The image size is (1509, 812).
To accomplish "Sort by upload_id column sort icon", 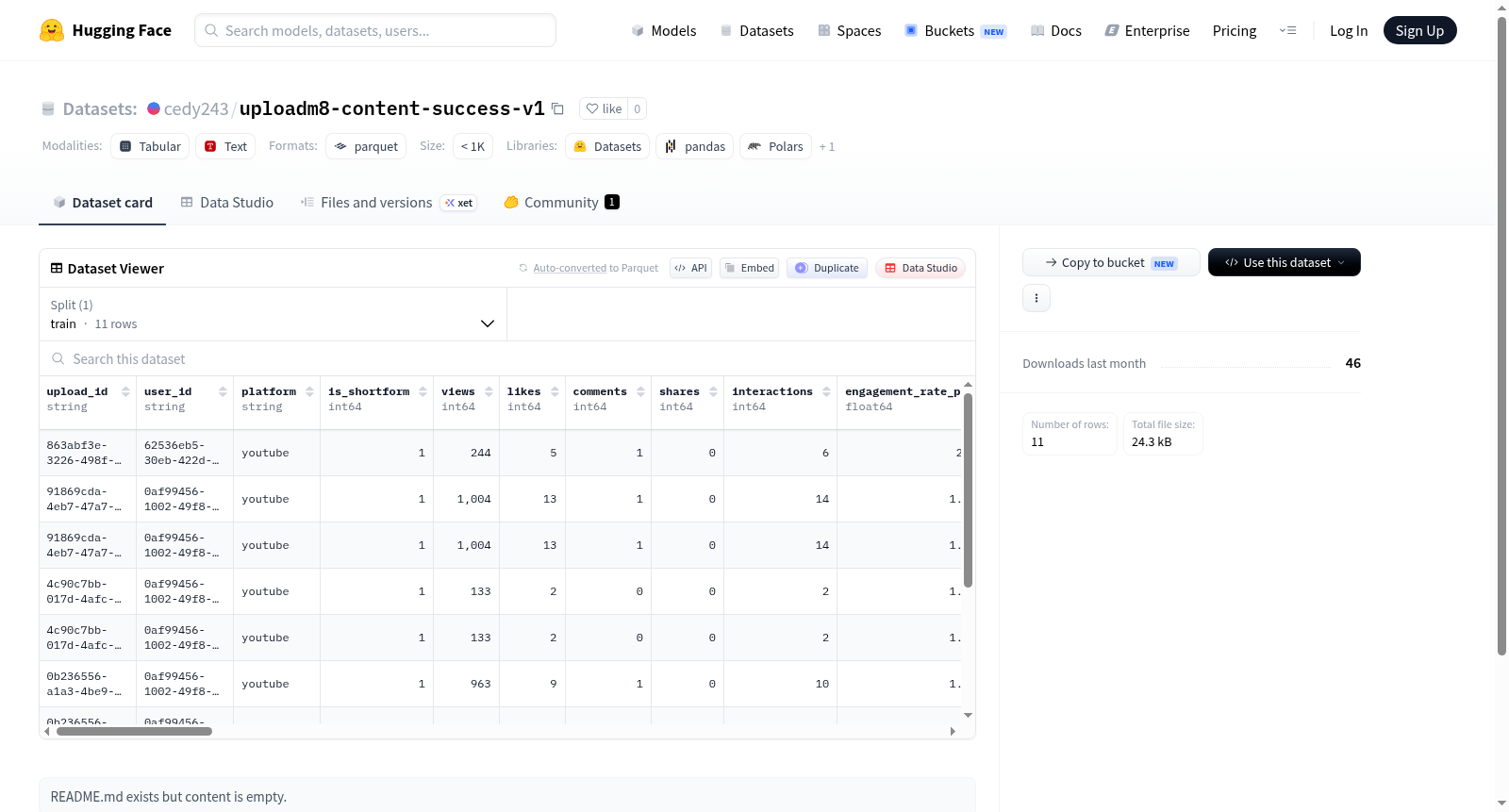I will 125,391.
